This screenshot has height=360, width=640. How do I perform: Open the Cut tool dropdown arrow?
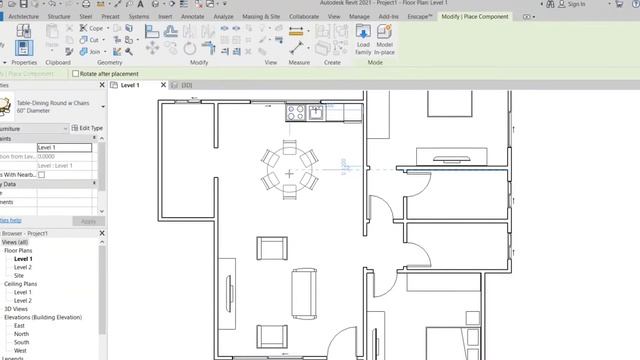(104, 40)
